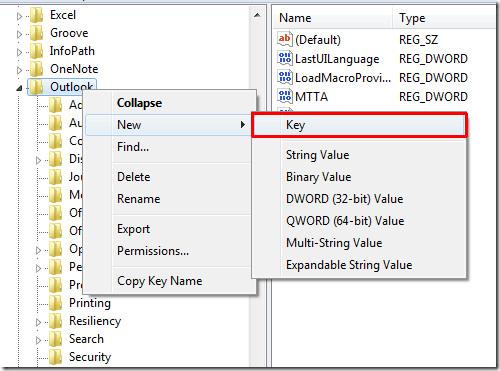Screen dimensions: 500x371
Task: Click the tree pane scroll up arrow
Action: pos(257,15)
